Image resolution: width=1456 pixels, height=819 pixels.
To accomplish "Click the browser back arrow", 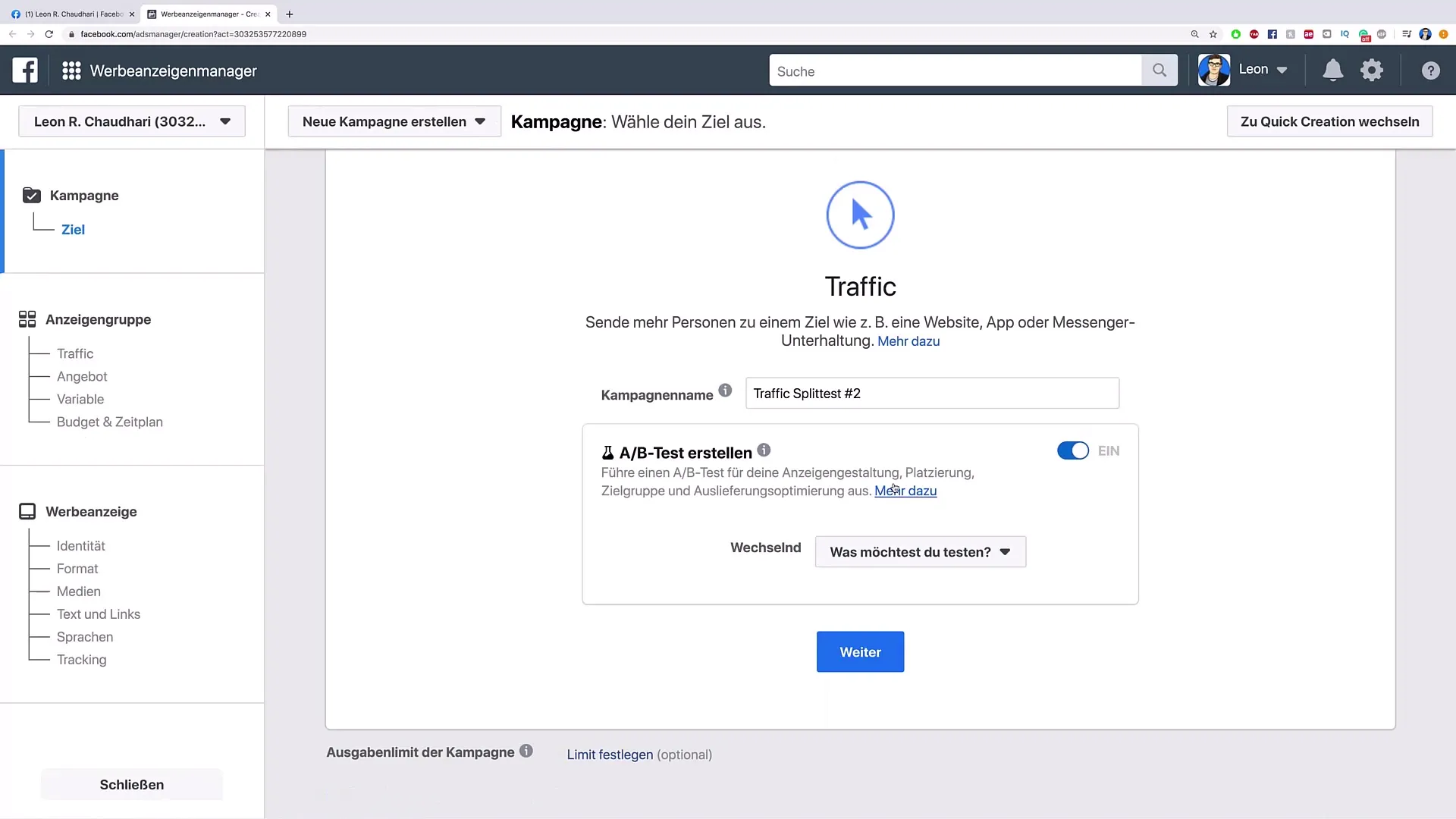I will 12,34.
